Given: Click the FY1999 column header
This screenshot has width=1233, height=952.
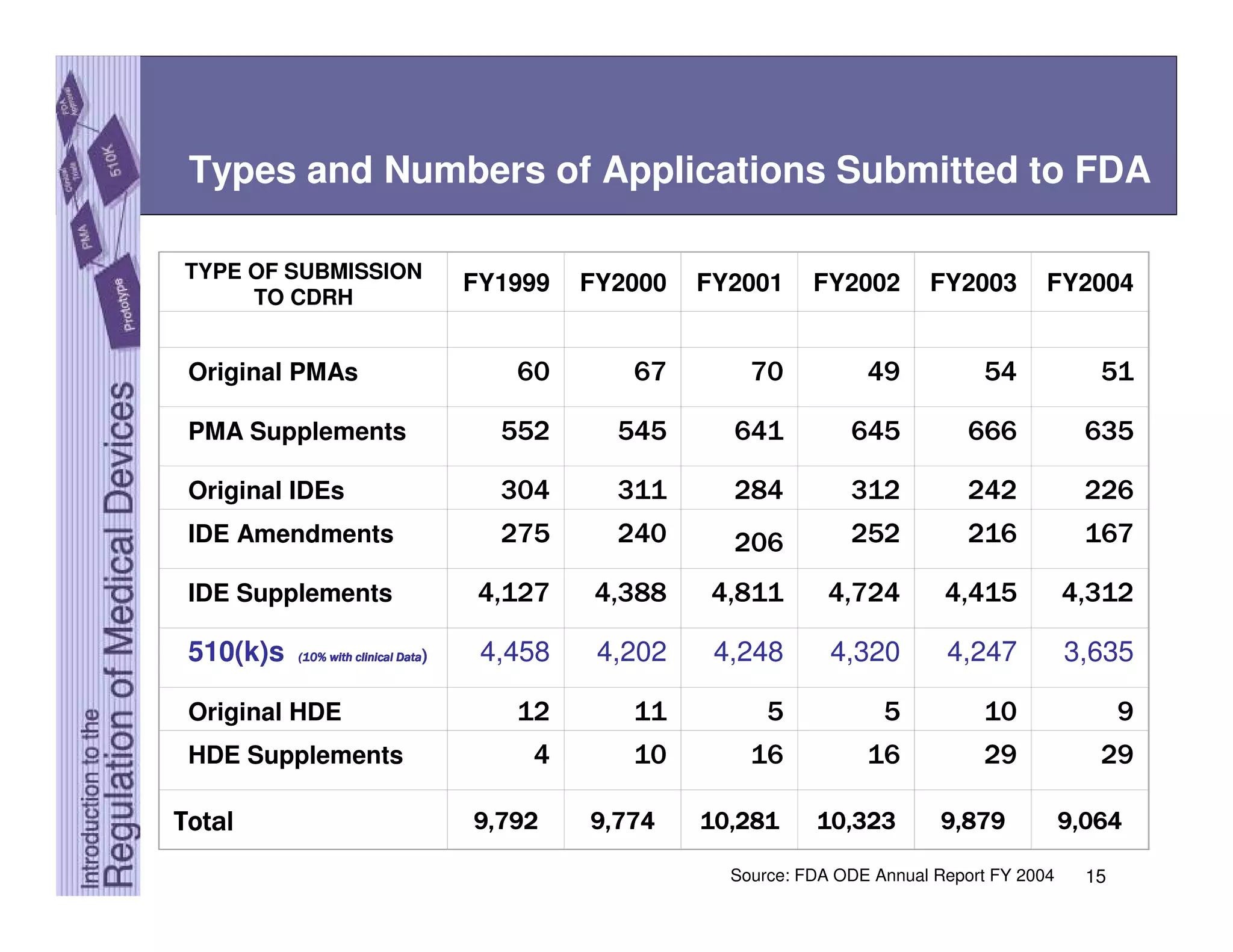Looking at the screenshot, I should pyautogui.click(x=506, y=283).
